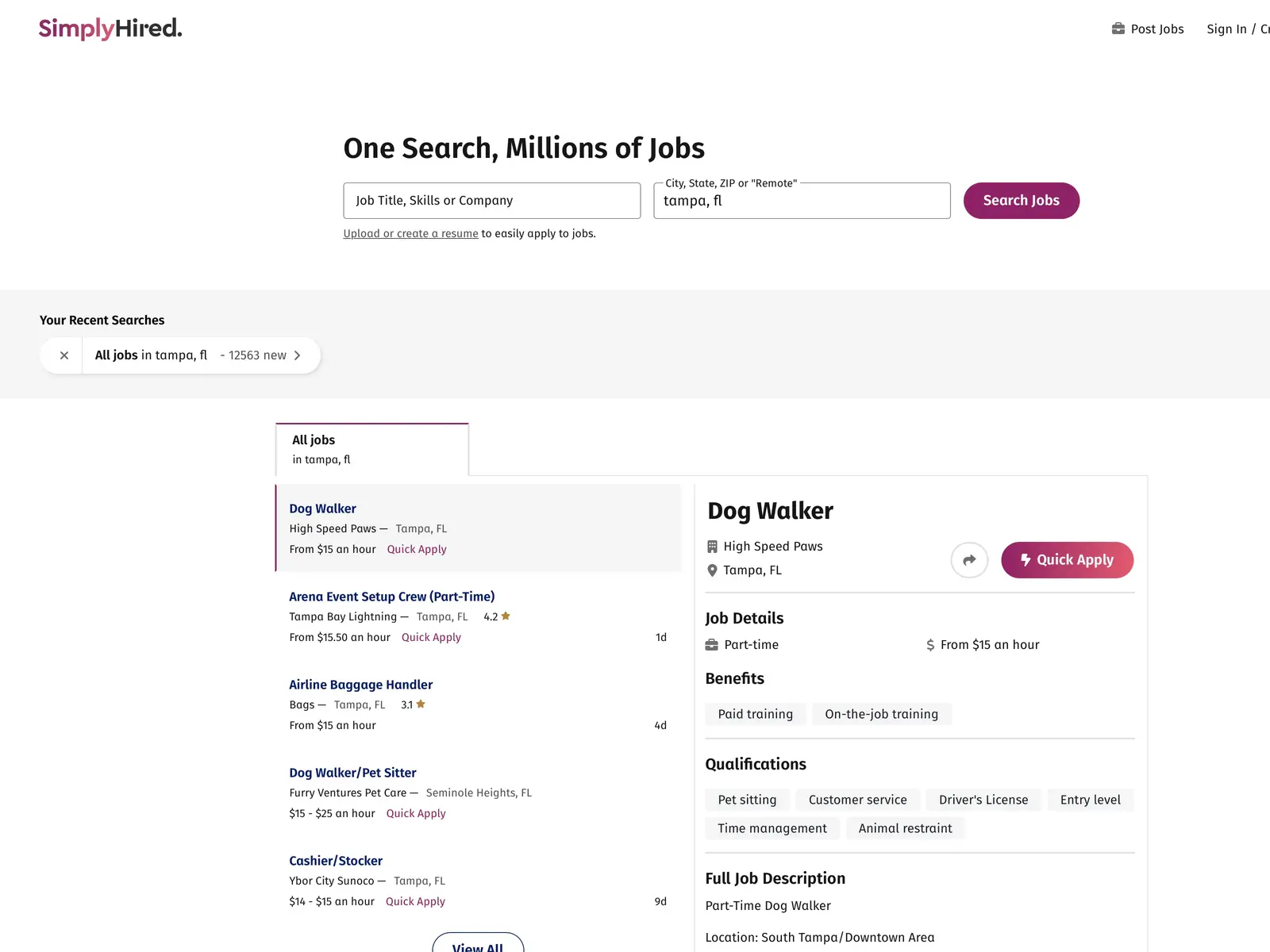1270x952 pixels.
Task: Open the Cashier/Stocker listing
Action: tap(336, 861)
